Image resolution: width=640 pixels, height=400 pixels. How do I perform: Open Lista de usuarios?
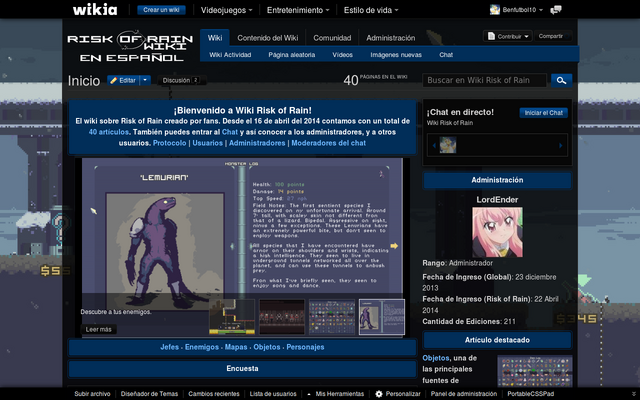click(x=273, y=394)
